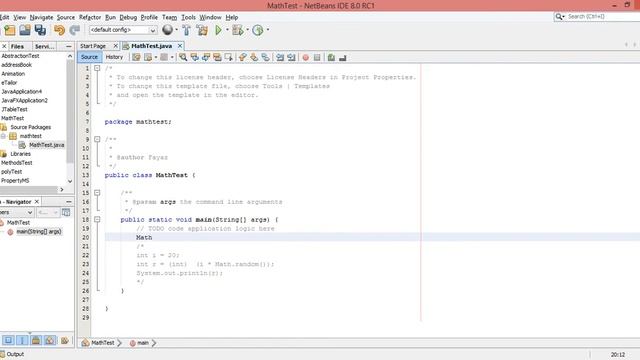This screenshot has height=360, width=640.
Task: Start debugging the project
Action: pyautogui.click(x=237, y=30)
